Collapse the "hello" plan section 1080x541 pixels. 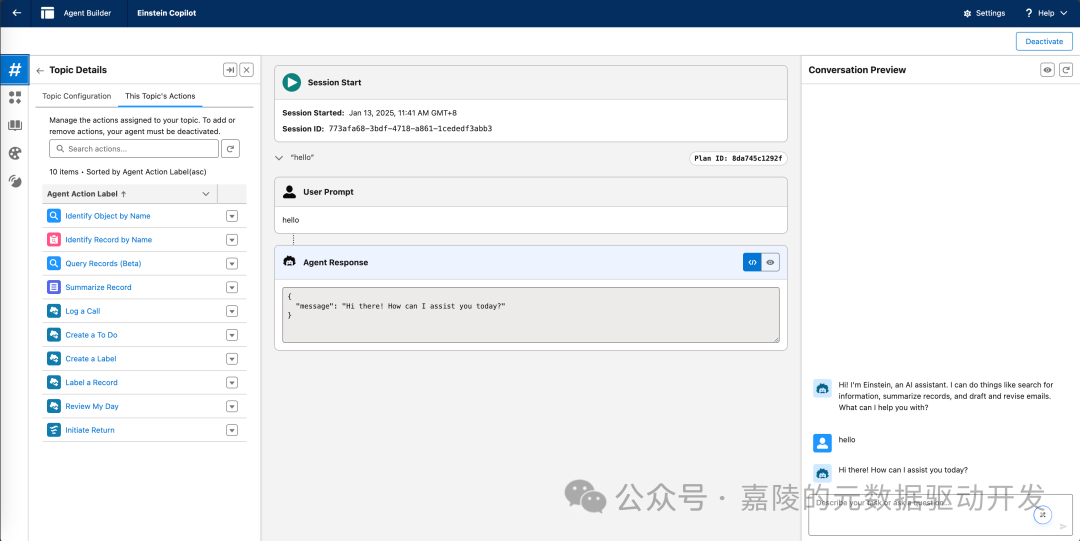click(279, 158)
